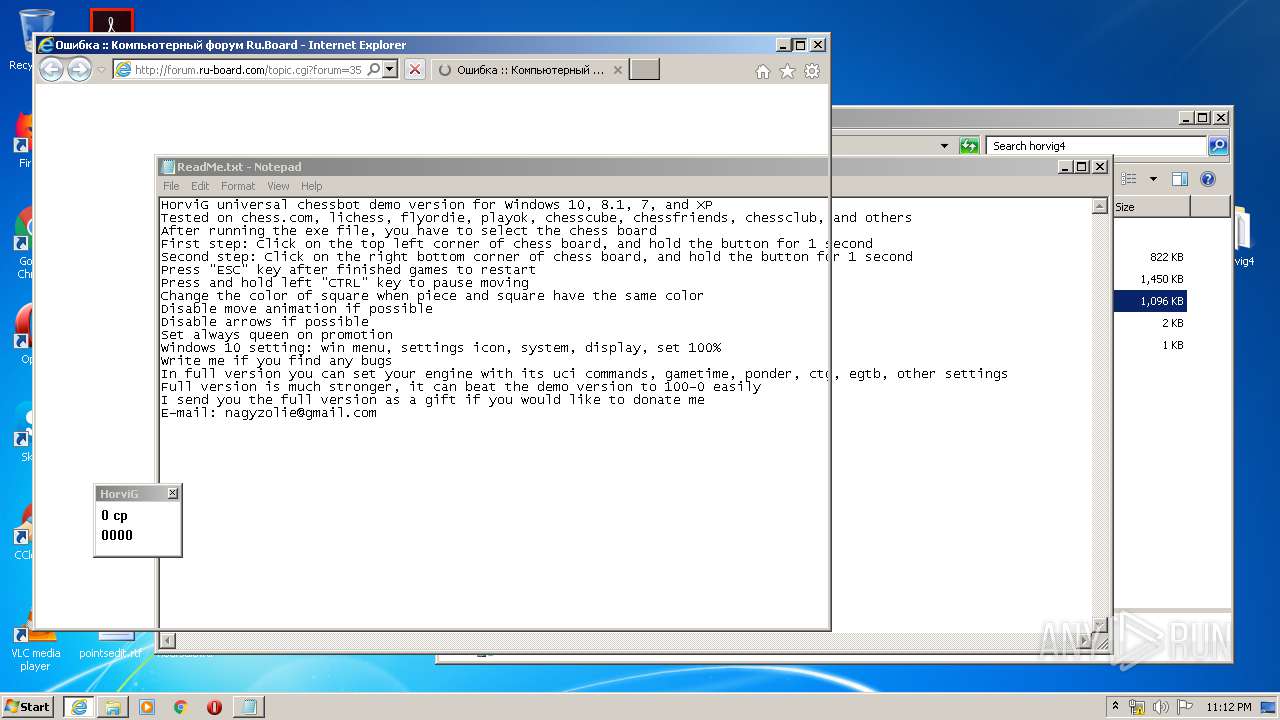The width and height of the screenshot is (1280, 720).
Task: Select the 822 KB file row in Explorer
Action: point(1150,257)
